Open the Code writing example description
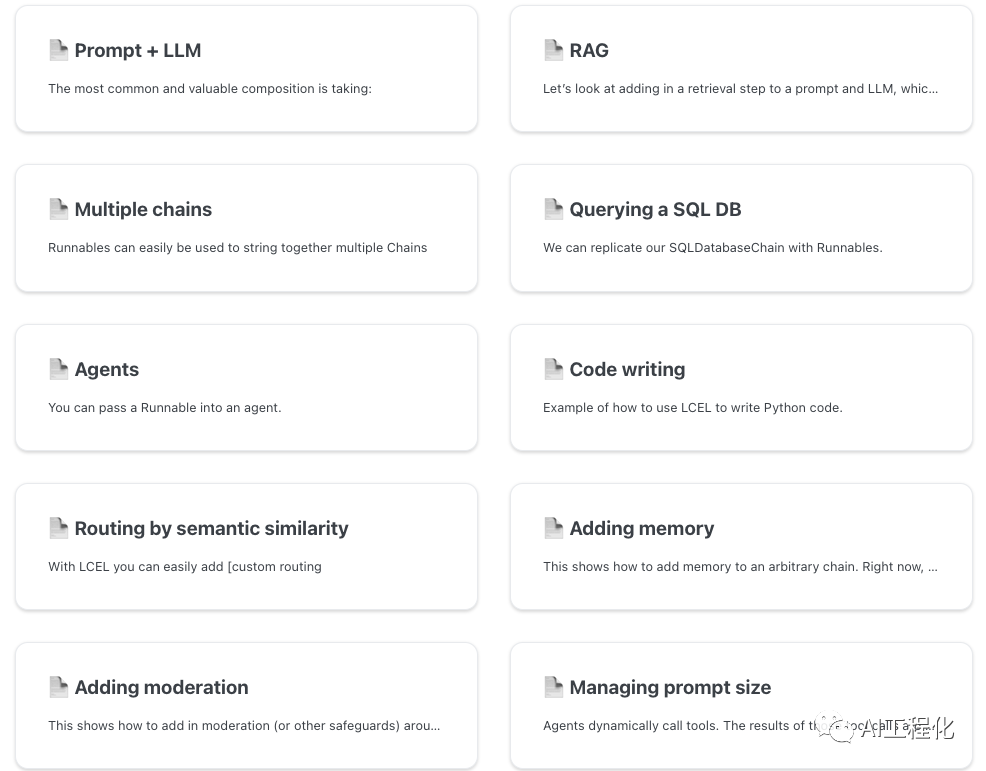 [692, 408]
